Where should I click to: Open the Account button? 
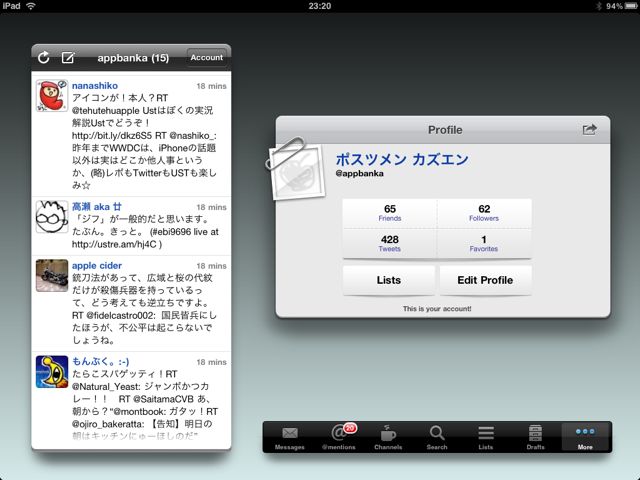207,58
